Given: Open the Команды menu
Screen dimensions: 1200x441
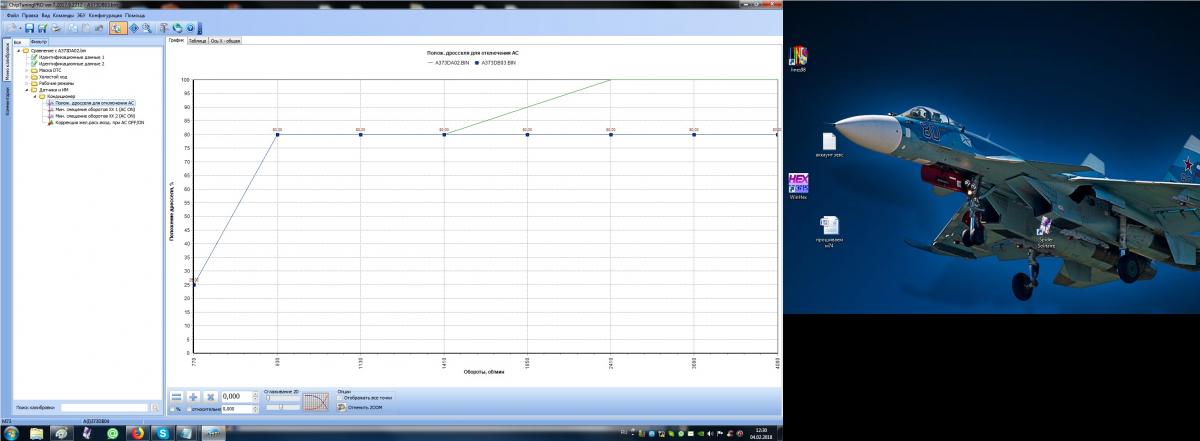Looking at the screenshot, I should click(64, 15).
